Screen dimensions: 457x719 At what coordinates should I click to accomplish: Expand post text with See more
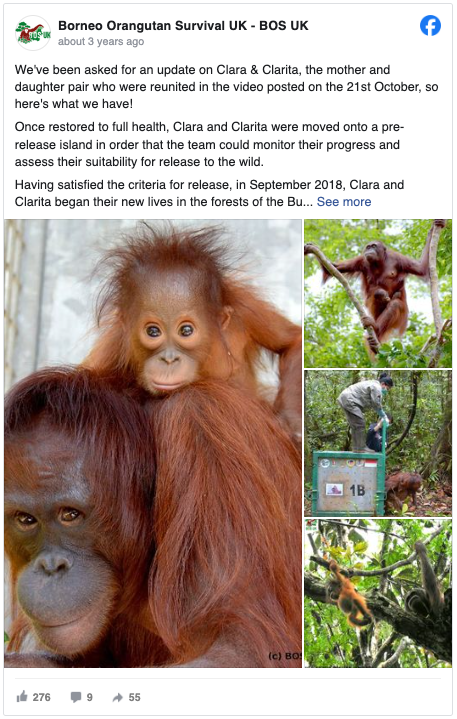pyautogui.click(x=344, y=202)
